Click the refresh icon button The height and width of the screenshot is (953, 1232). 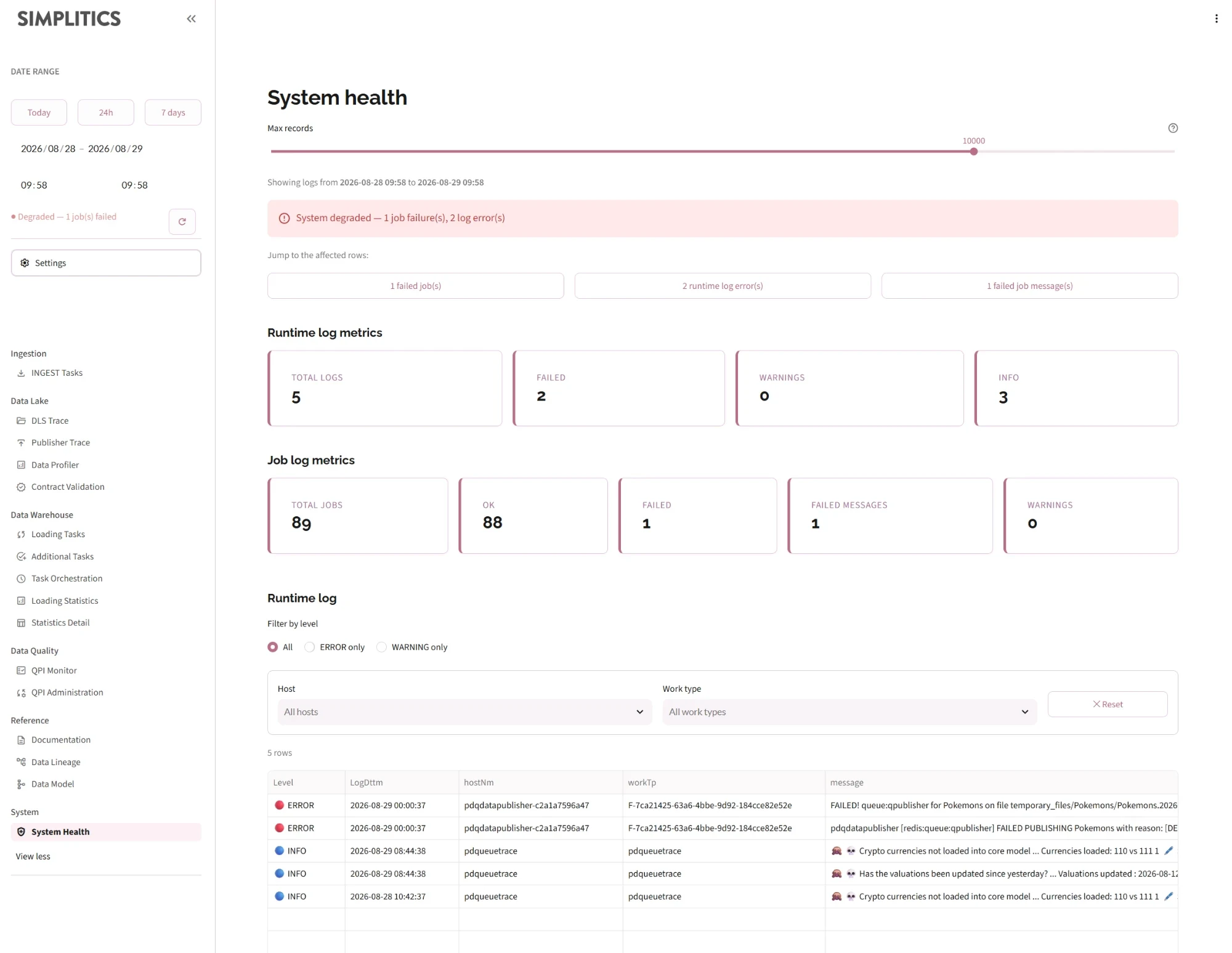182,222
